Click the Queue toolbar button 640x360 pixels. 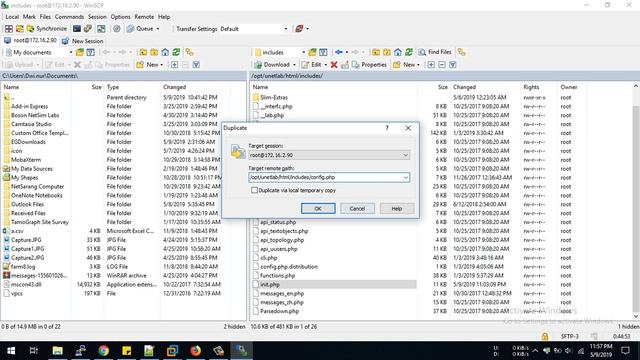pyautogui.click(x=140, y=29)
